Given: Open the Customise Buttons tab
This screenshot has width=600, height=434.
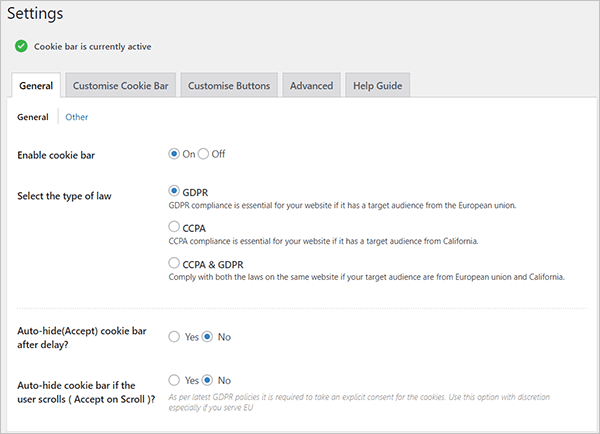Looking at the screenshot, I should [x=229, y=85].
